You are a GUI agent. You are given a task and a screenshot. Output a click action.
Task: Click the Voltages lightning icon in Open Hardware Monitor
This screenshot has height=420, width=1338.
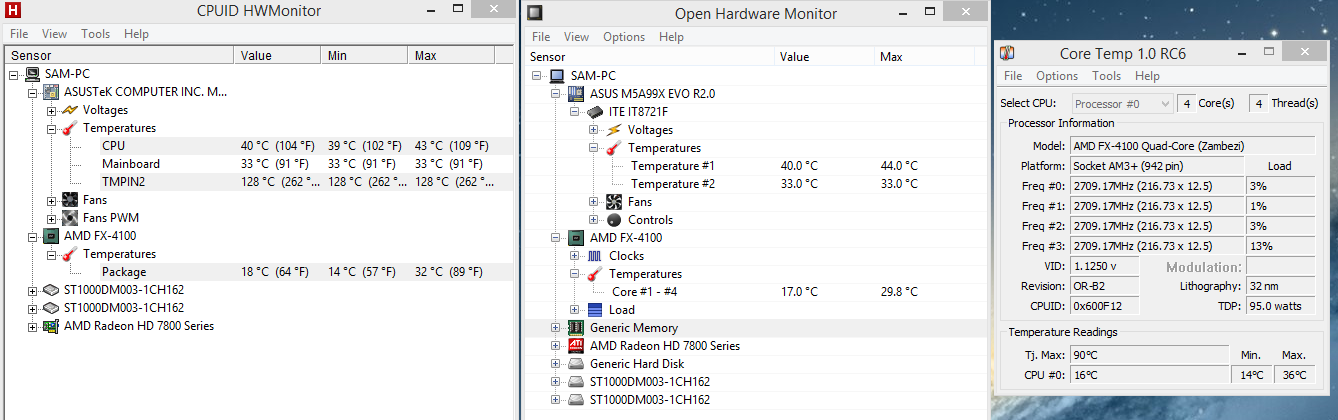tap(614, 130)
